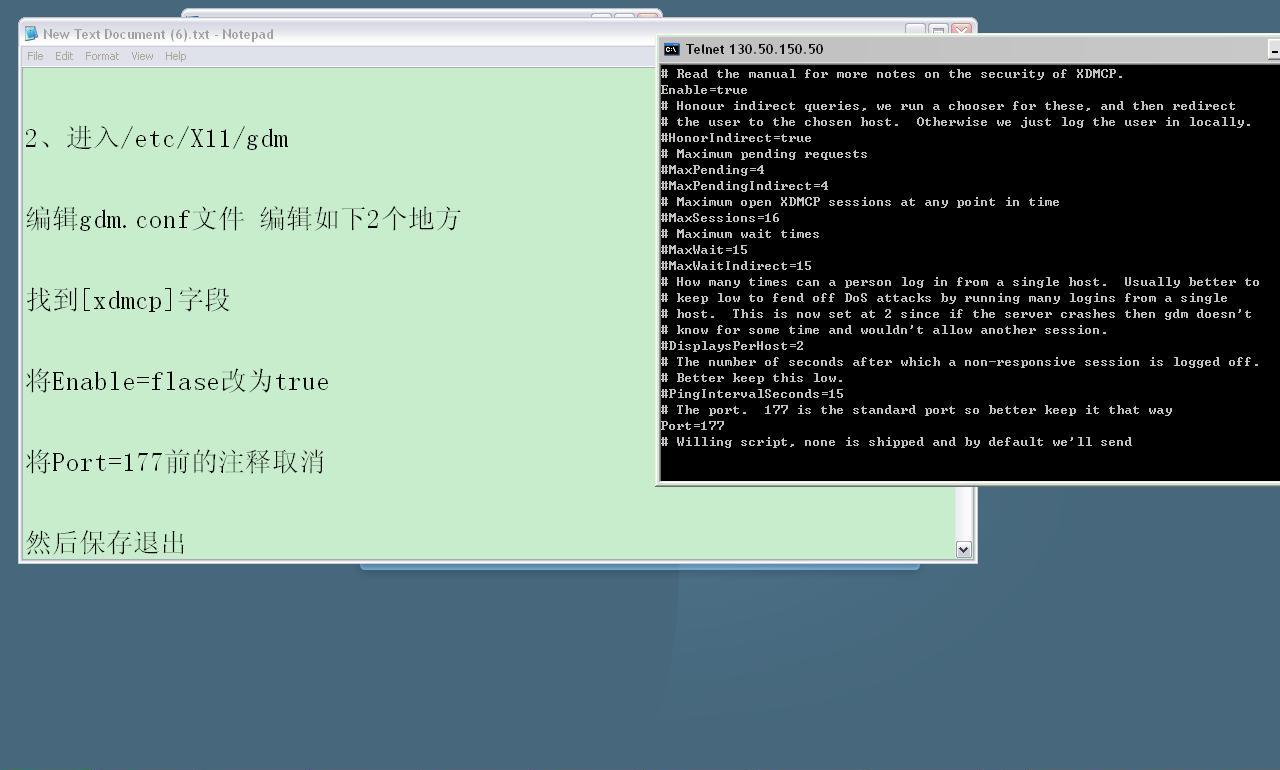Close the Notepad window
Screen dimensions: 1280x770
(962, 30)
